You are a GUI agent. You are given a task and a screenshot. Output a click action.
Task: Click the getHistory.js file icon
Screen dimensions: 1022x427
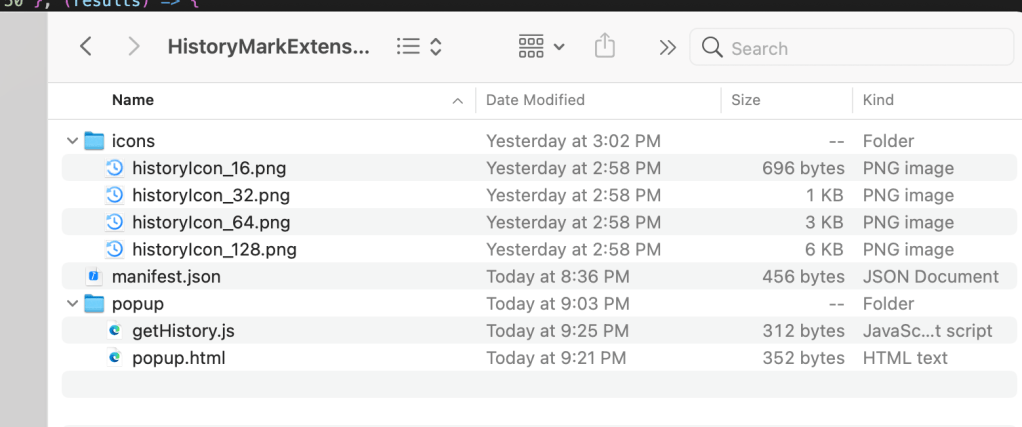click(x=114, y=331)
